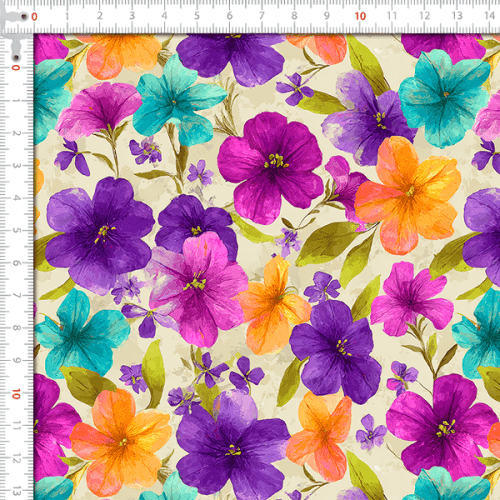This screenshot has width=500, height=500.
Task: Click the number 9 on the top ruler
Action: pos(327,16)
